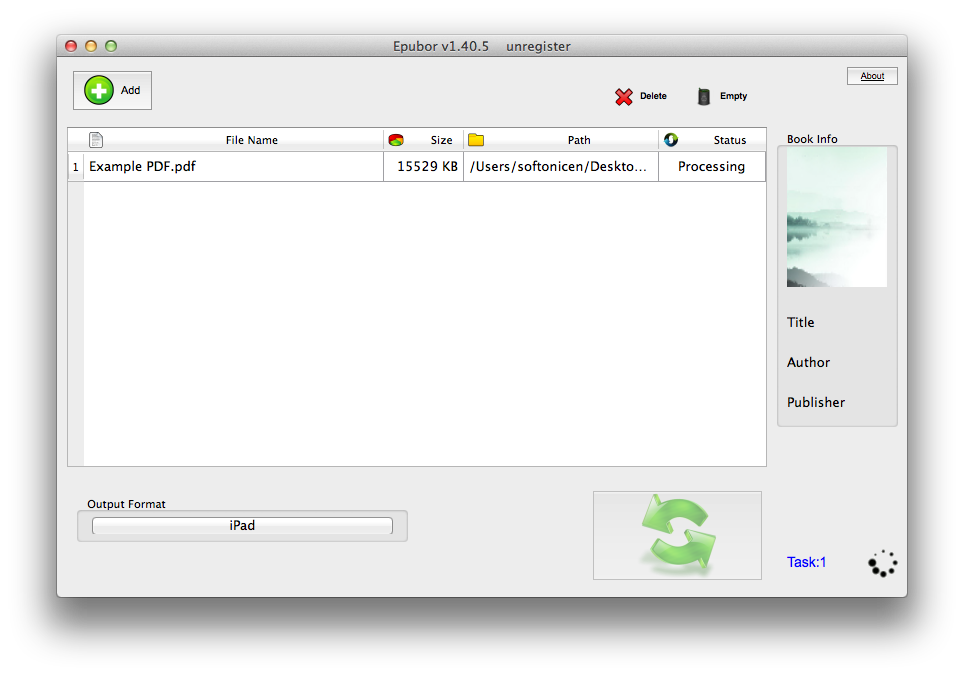
Task: Click the pie chart icon in Size header
Action: click(396, 140)
